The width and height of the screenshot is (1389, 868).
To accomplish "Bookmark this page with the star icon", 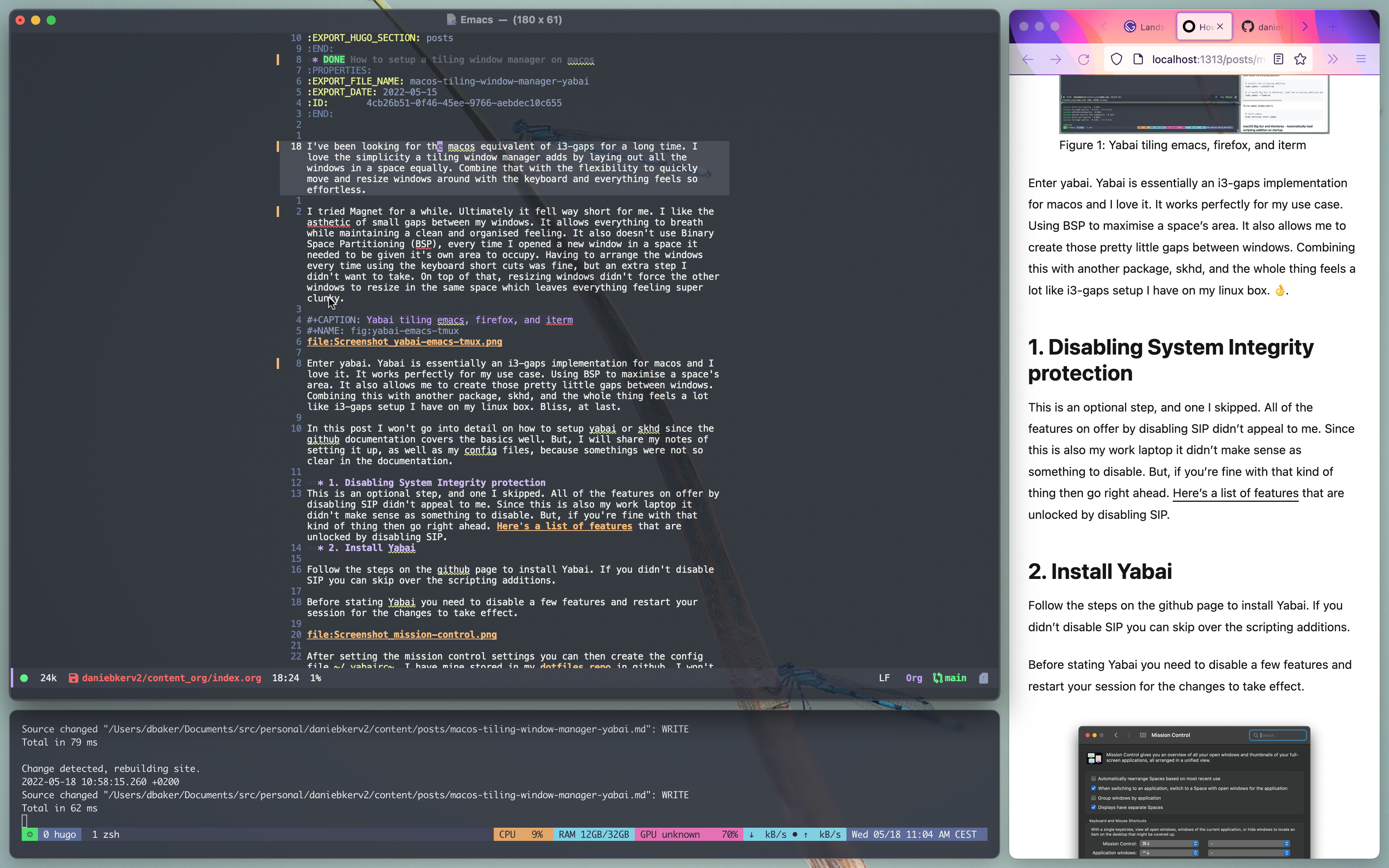I will tap(1301, 59).
